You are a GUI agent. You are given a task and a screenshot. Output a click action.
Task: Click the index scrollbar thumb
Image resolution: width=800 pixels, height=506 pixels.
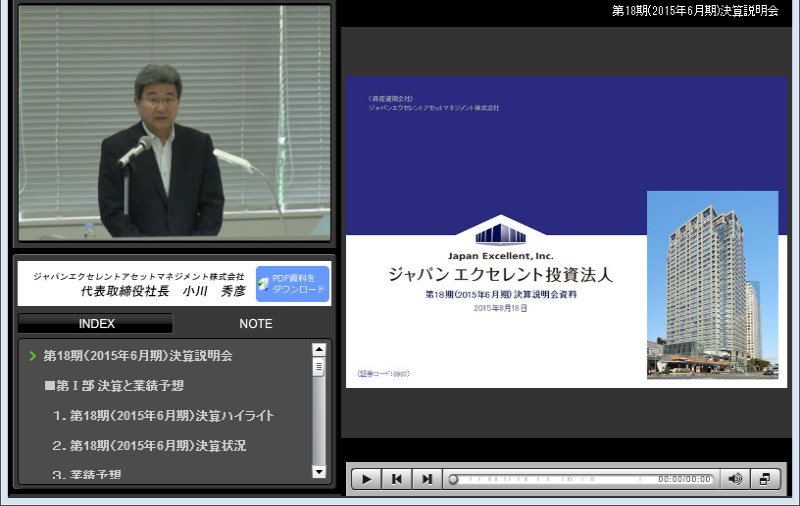pos(319,367)
